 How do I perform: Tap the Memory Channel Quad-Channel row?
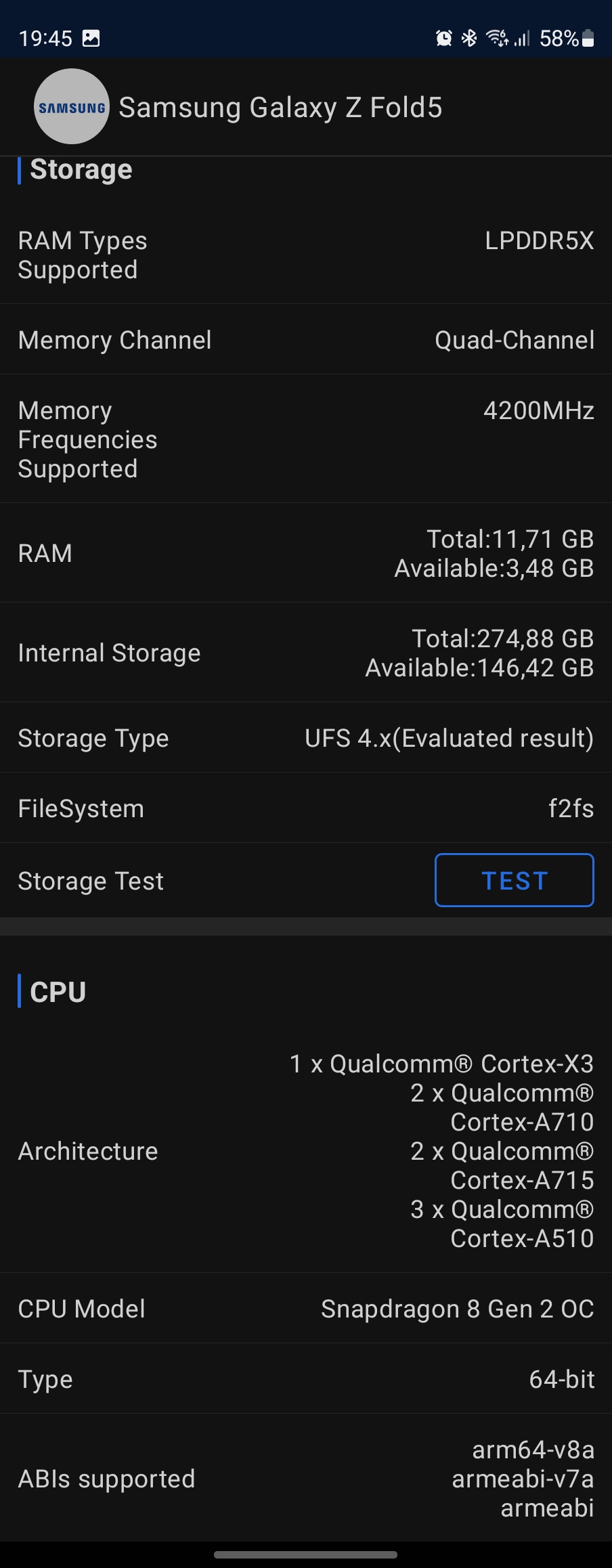(x=306, y=340)
